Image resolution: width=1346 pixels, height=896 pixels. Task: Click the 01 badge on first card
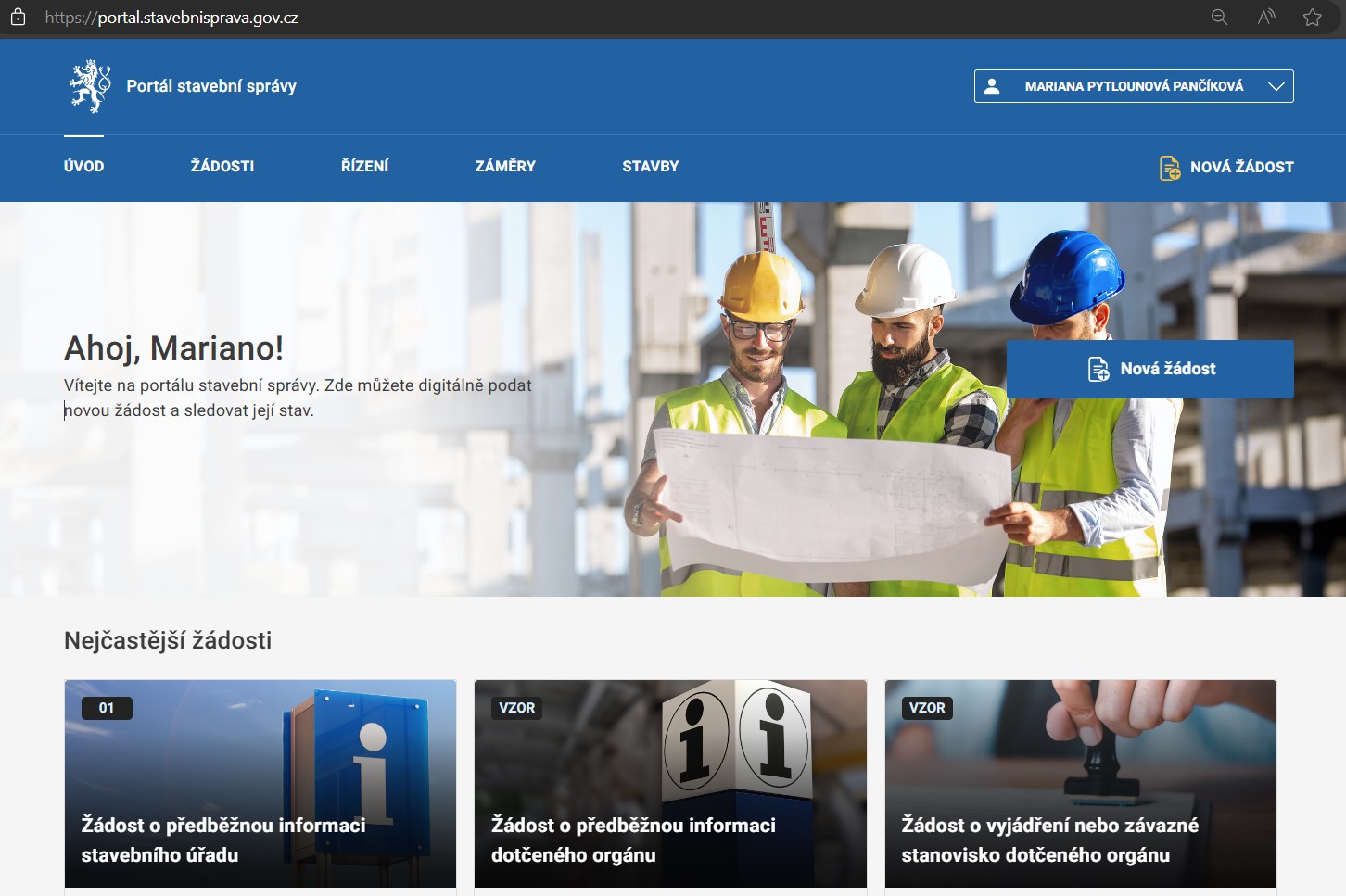(x=107, y=708)
